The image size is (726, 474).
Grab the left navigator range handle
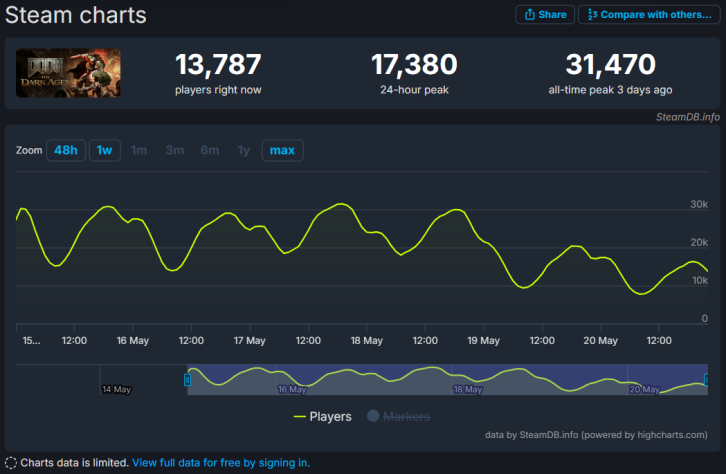tap(188, 380)
